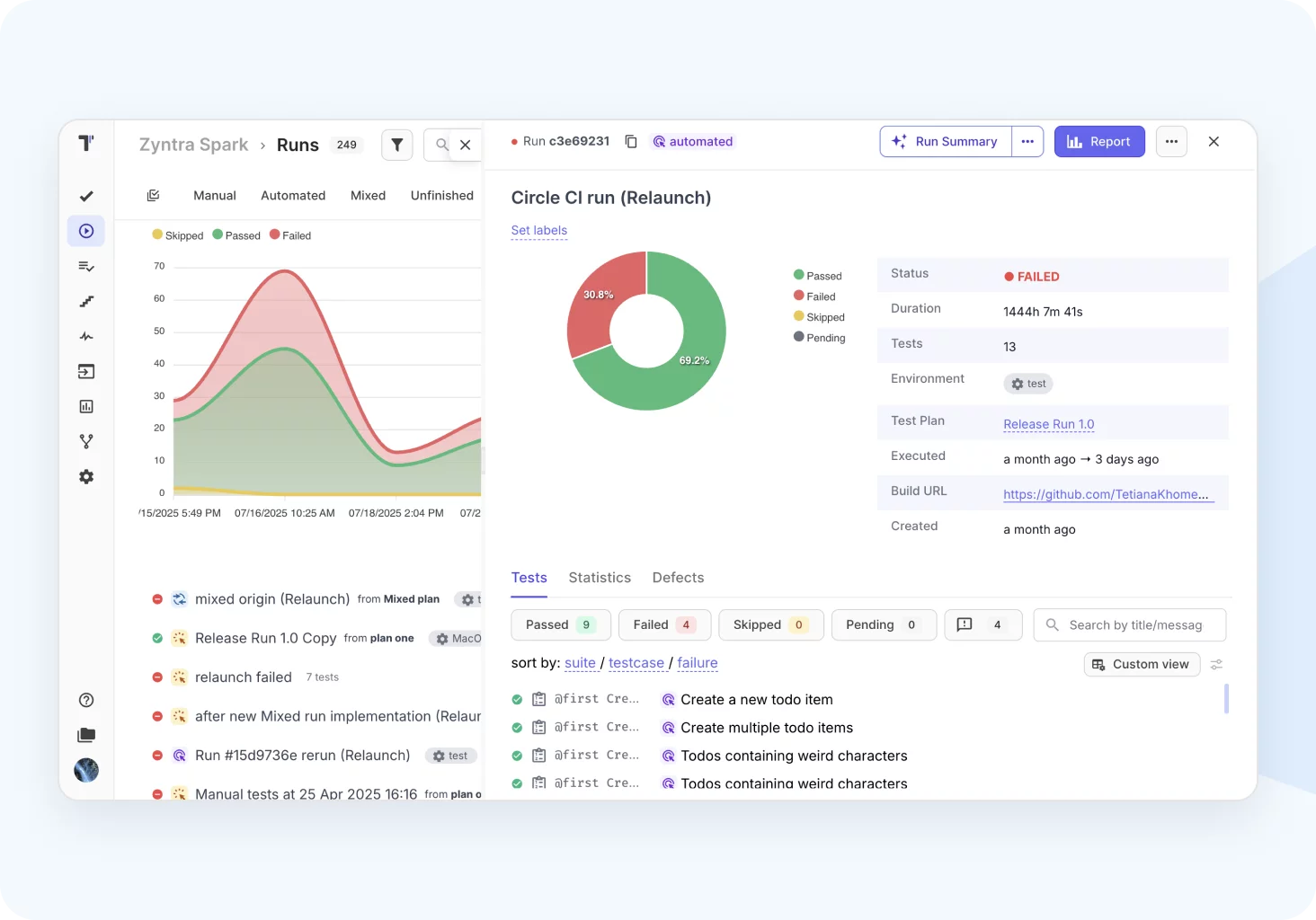Toggle the Failed 4 filter
Viewport: 1316px width, 920px height.
(x=664, y=625)
